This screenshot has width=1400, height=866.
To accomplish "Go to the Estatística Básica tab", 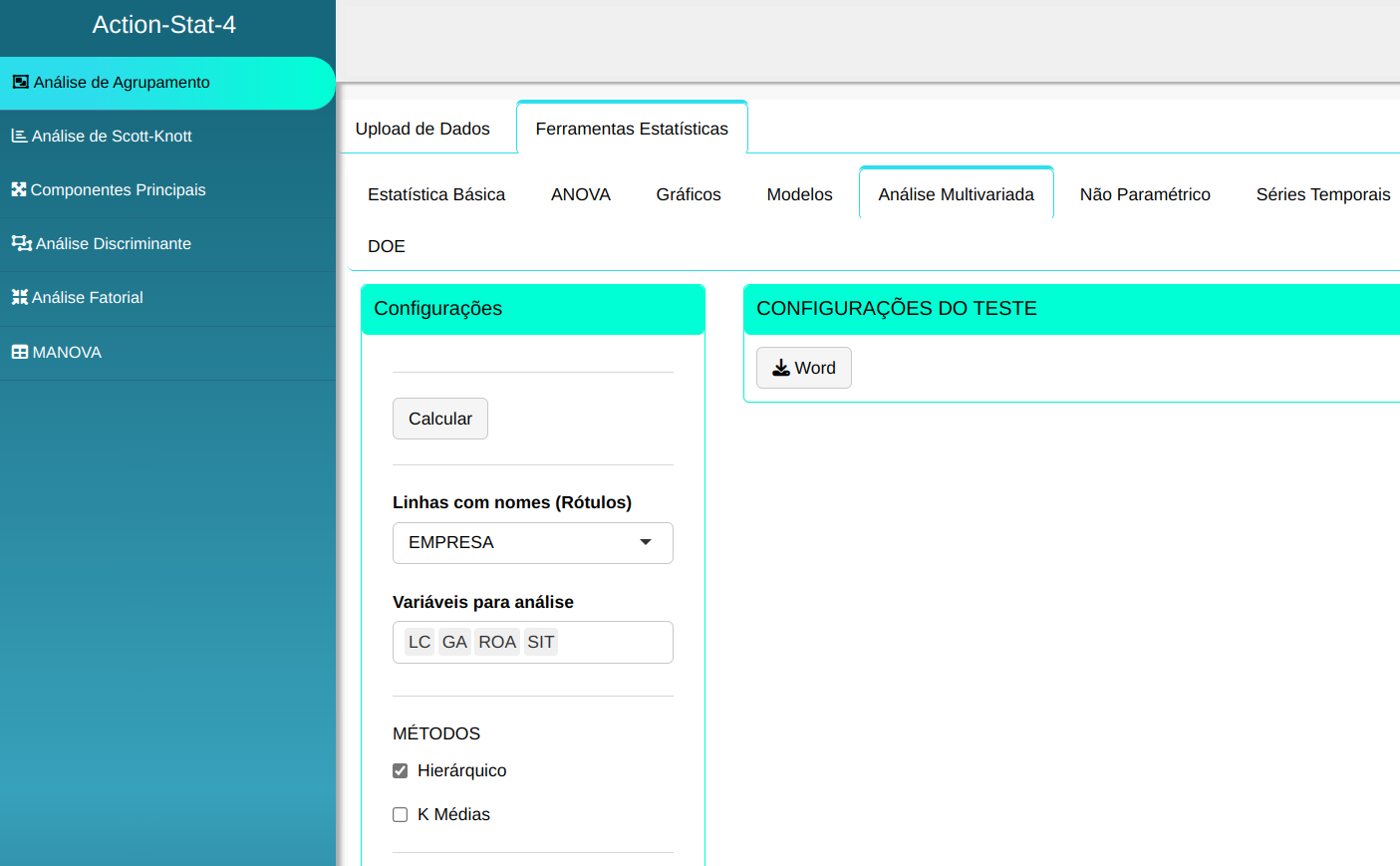I will tap(436, 194).
